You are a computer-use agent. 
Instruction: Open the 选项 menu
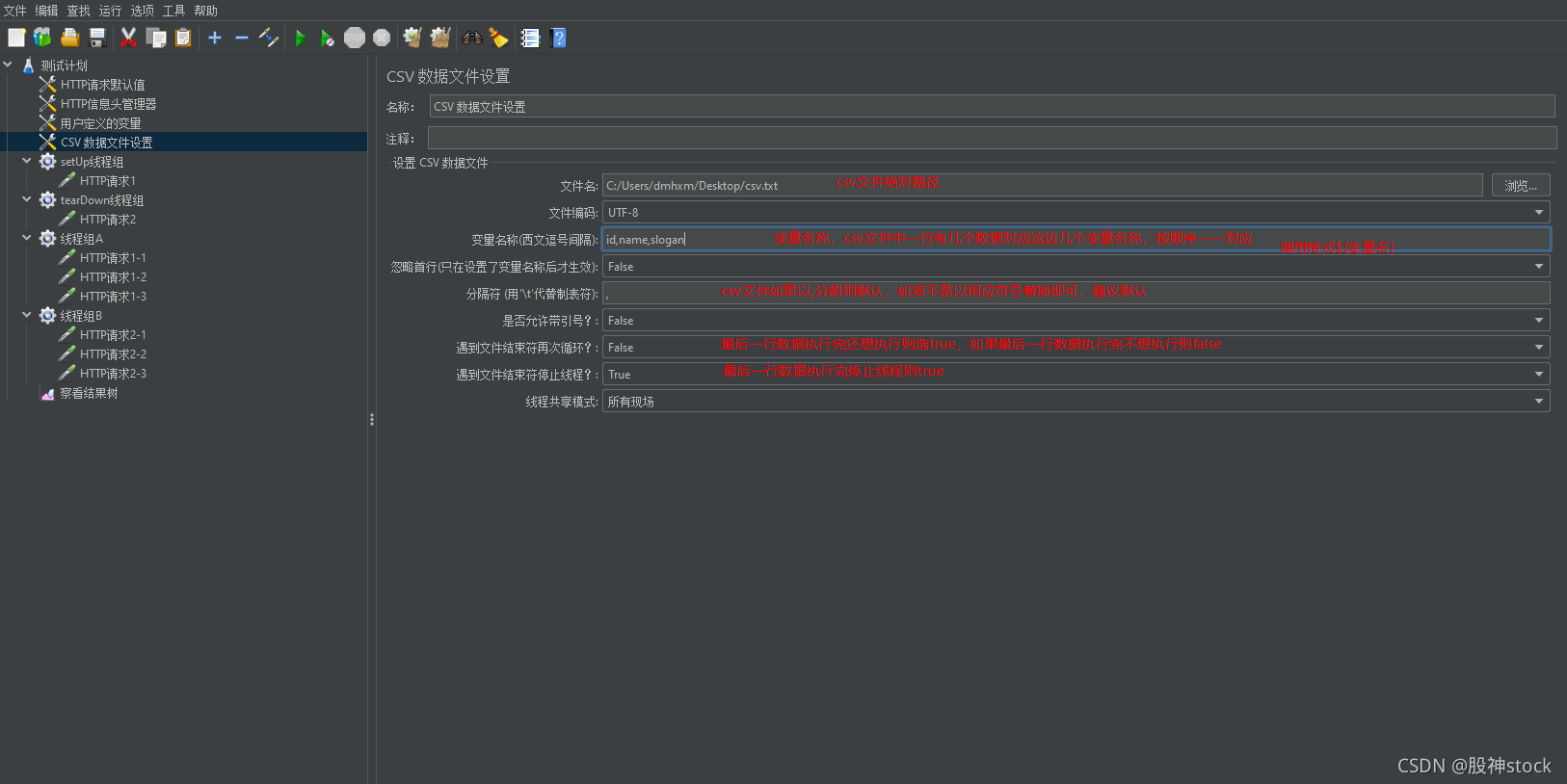click(x=143, y=11)
